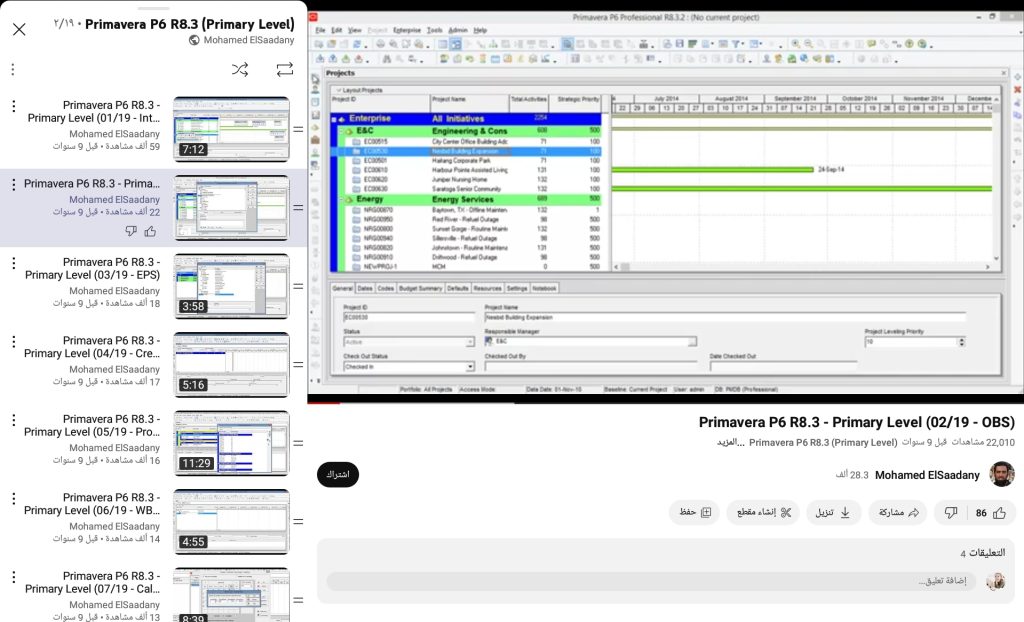The height and width of the screenshot is (622, 1024).
Task: Toggle shuffle for the playlist
Action: [240, 69]
